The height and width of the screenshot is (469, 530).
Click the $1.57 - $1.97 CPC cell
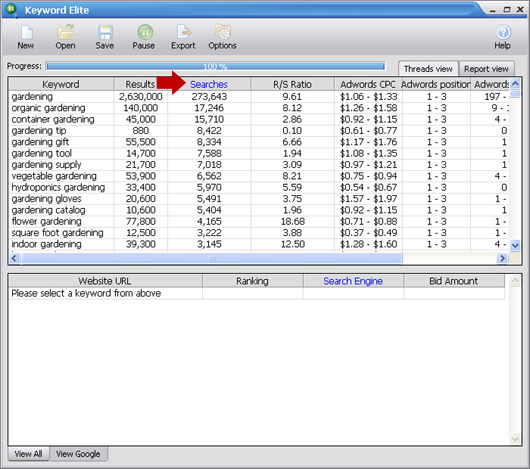pyautogui.click(x=368, y=199)
